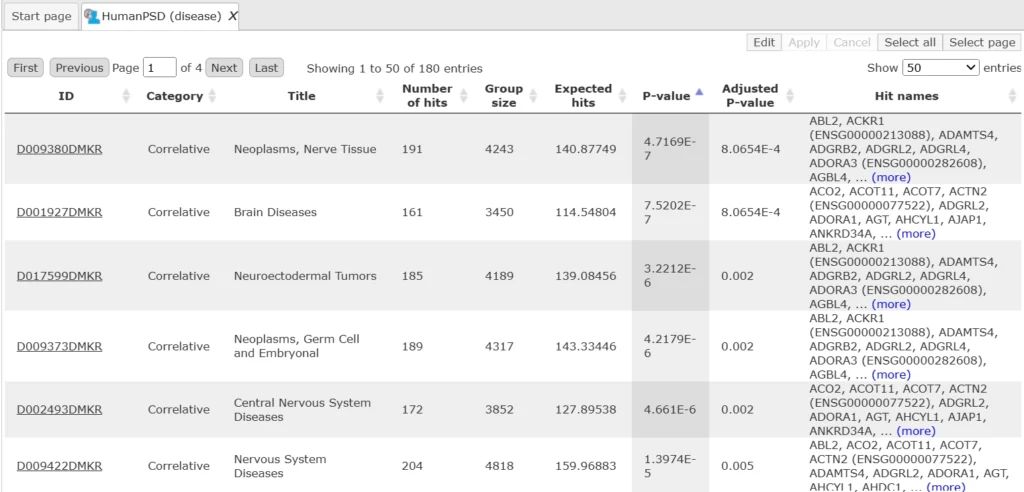Sort by Category column arrows
This screenshot has width=1024, height=492.
click(213, 96)
